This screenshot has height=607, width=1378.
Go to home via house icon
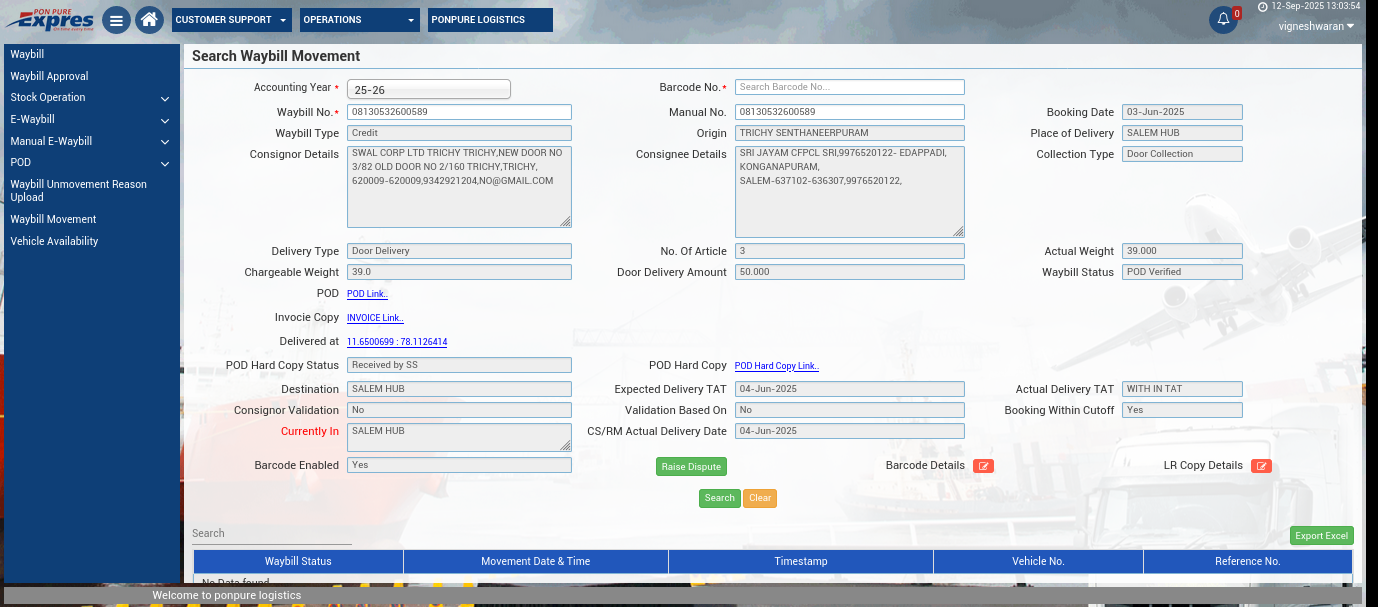pos(149,20)
